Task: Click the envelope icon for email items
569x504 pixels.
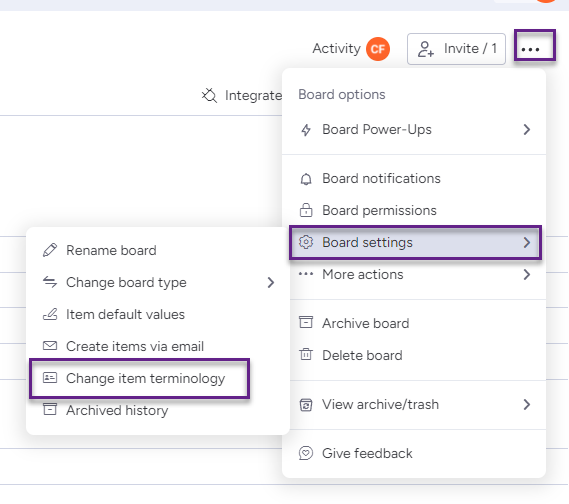Action: pos(50,346)
